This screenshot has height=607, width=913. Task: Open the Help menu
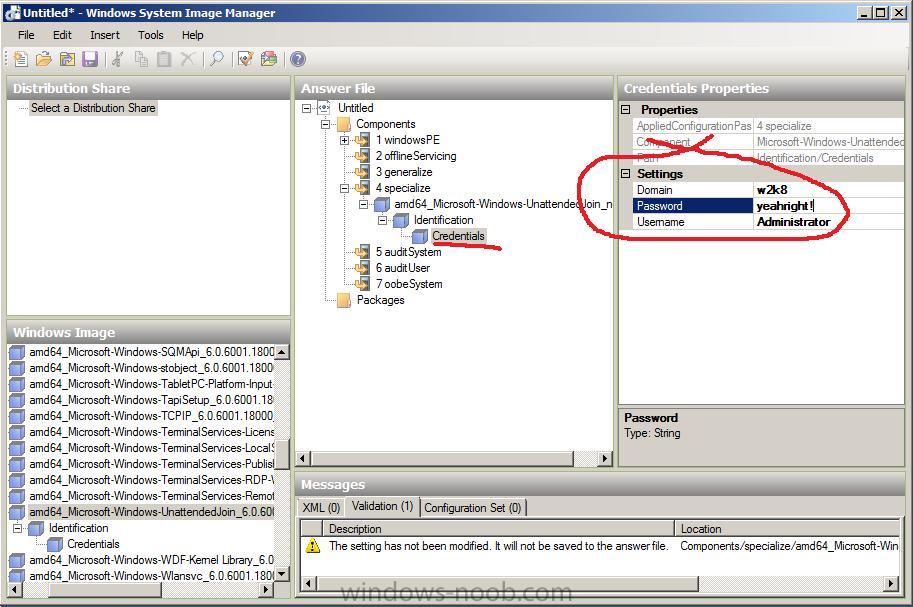pyautogui.click(x=193, y=35)
